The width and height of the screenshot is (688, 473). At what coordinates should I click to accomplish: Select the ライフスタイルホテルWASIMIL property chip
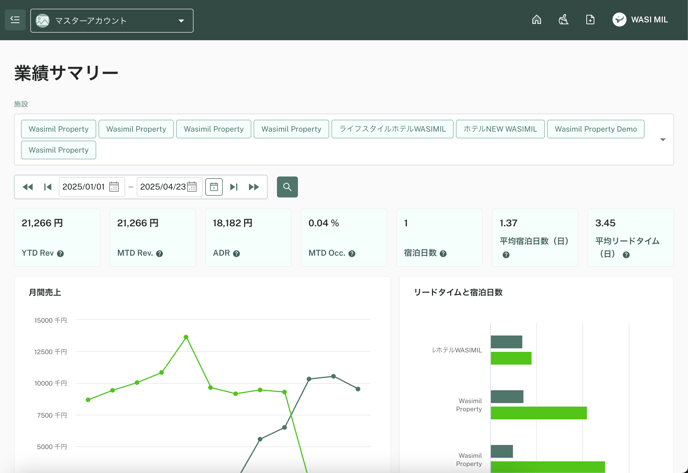[392, 129]
